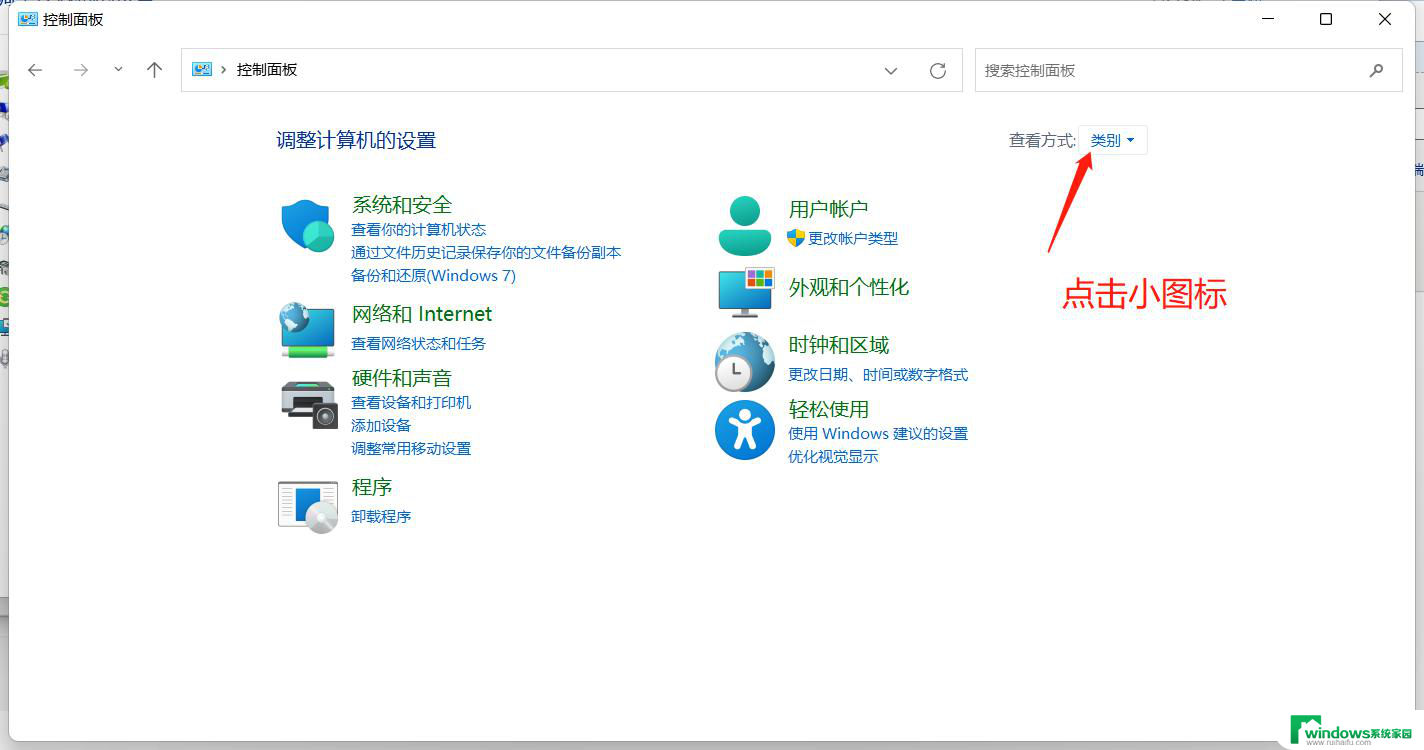
Task: Open the 类别 view-by dropdown
Action: tap(1113, 140)
